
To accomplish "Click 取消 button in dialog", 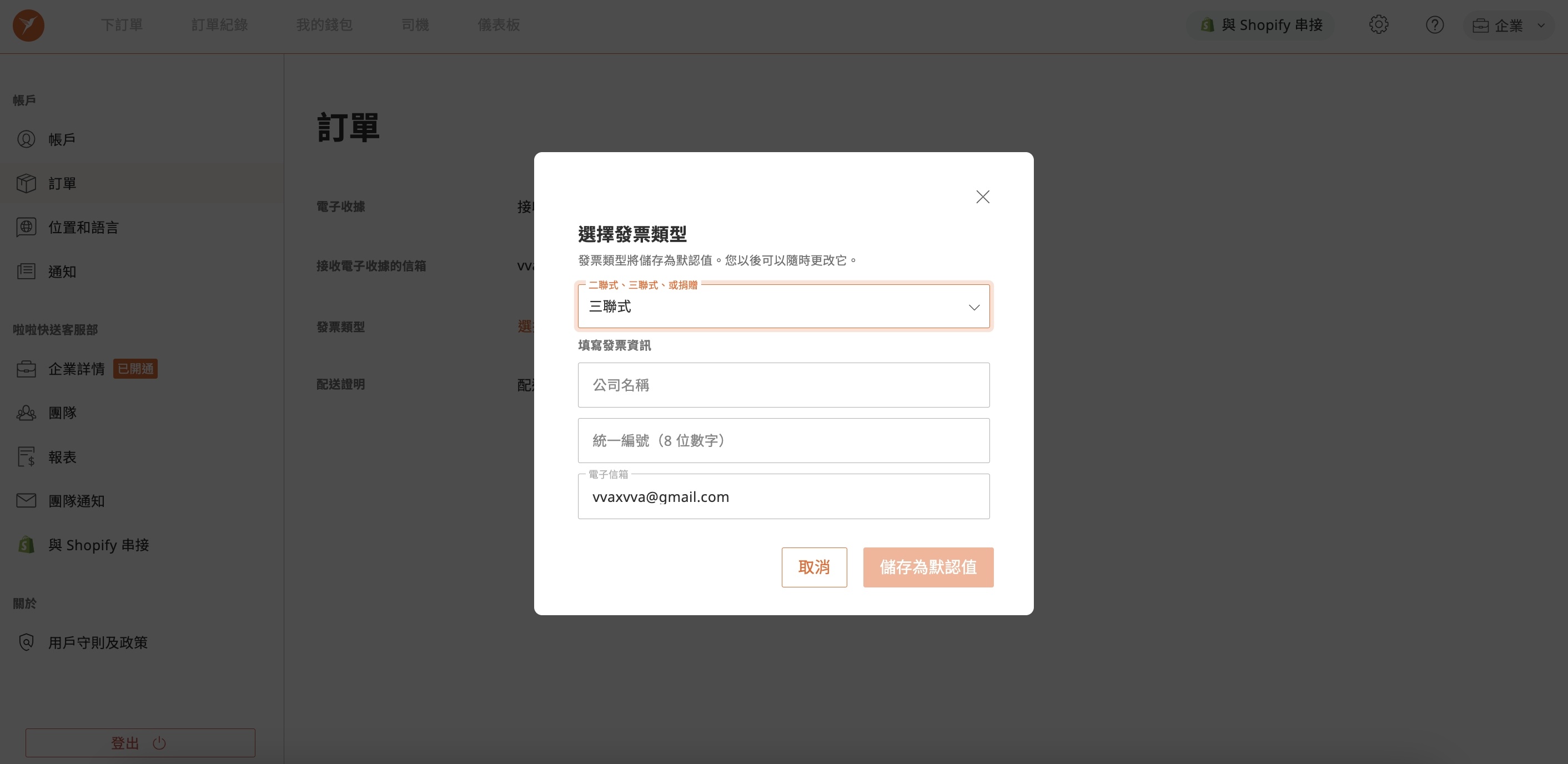I will 814,567.
